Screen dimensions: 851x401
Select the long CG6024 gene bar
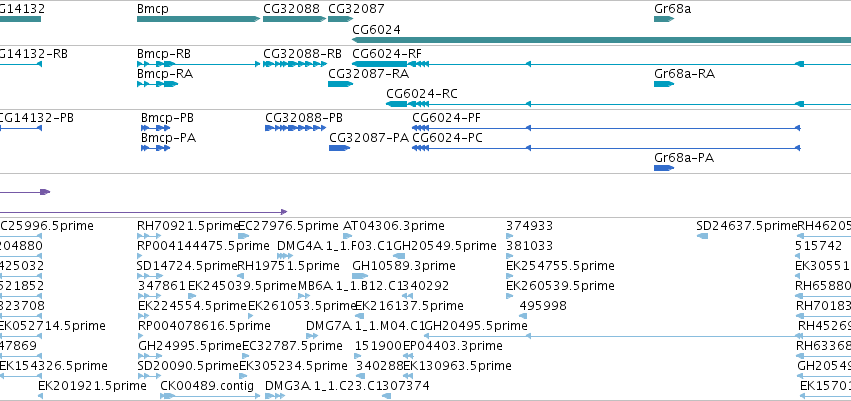point(601,40)
